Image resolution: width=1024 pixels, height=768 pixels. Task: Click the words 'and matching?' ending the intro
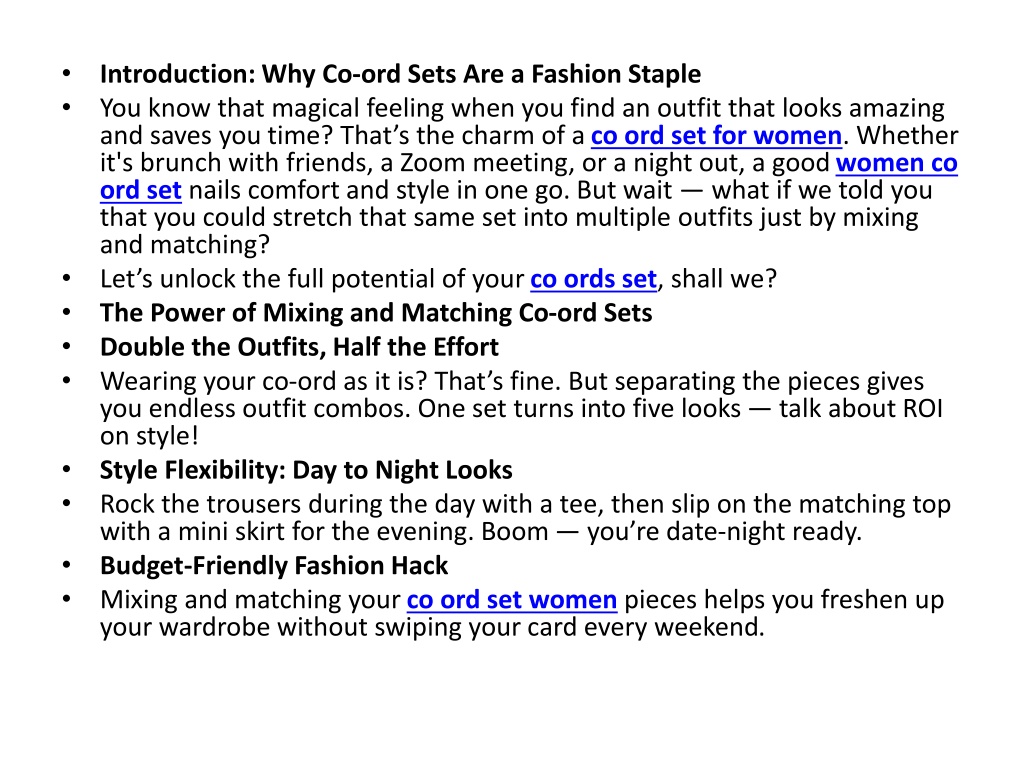[185, 245]
